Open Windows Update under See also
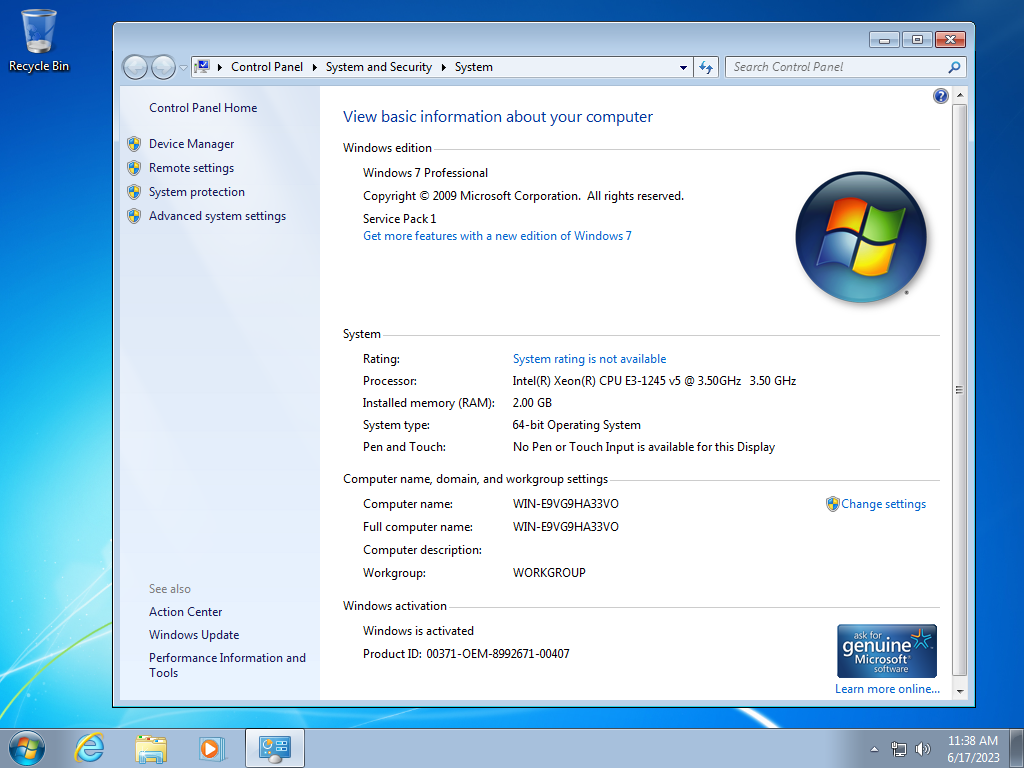This screenshot has height=768, width=1024. pos(194,635)
